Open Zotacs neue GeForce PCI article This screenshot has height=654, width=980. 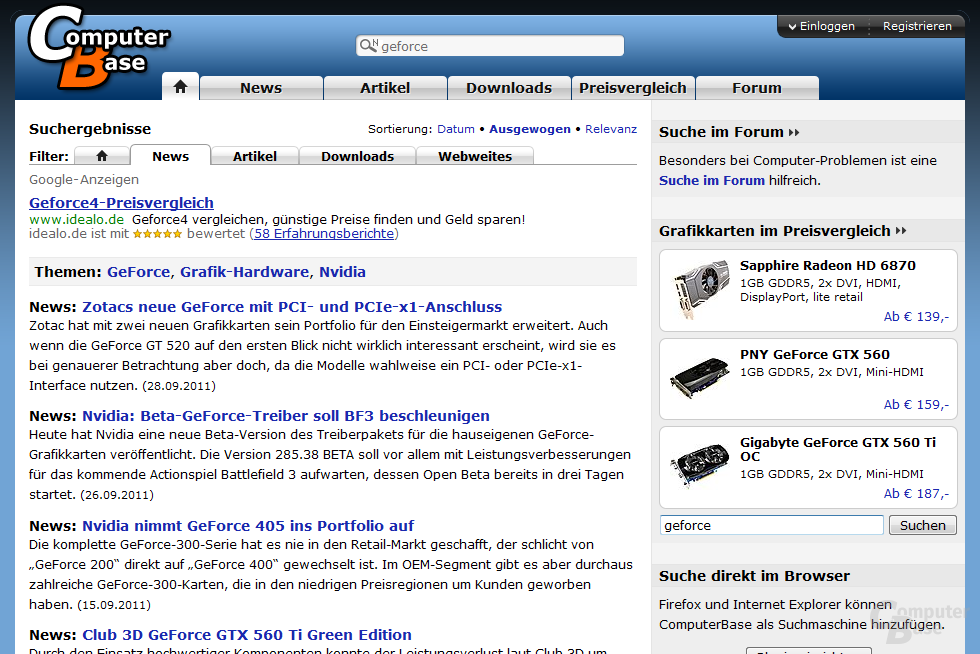tap(292, 307)
